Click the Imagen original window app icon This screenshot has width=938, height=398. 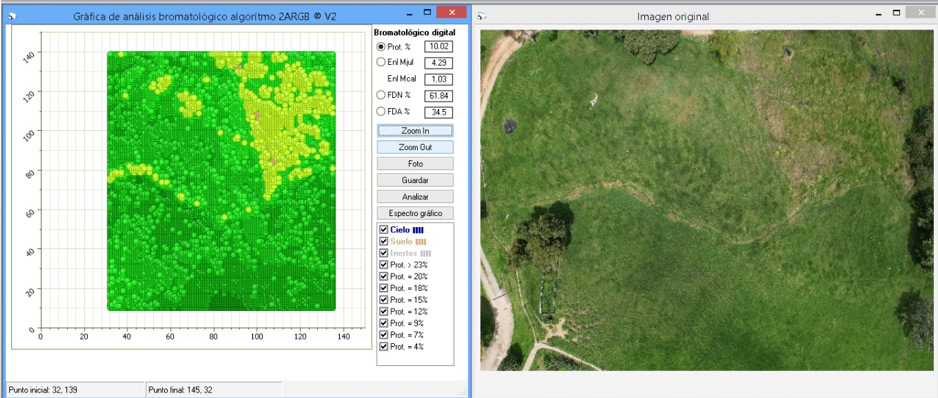482,16
